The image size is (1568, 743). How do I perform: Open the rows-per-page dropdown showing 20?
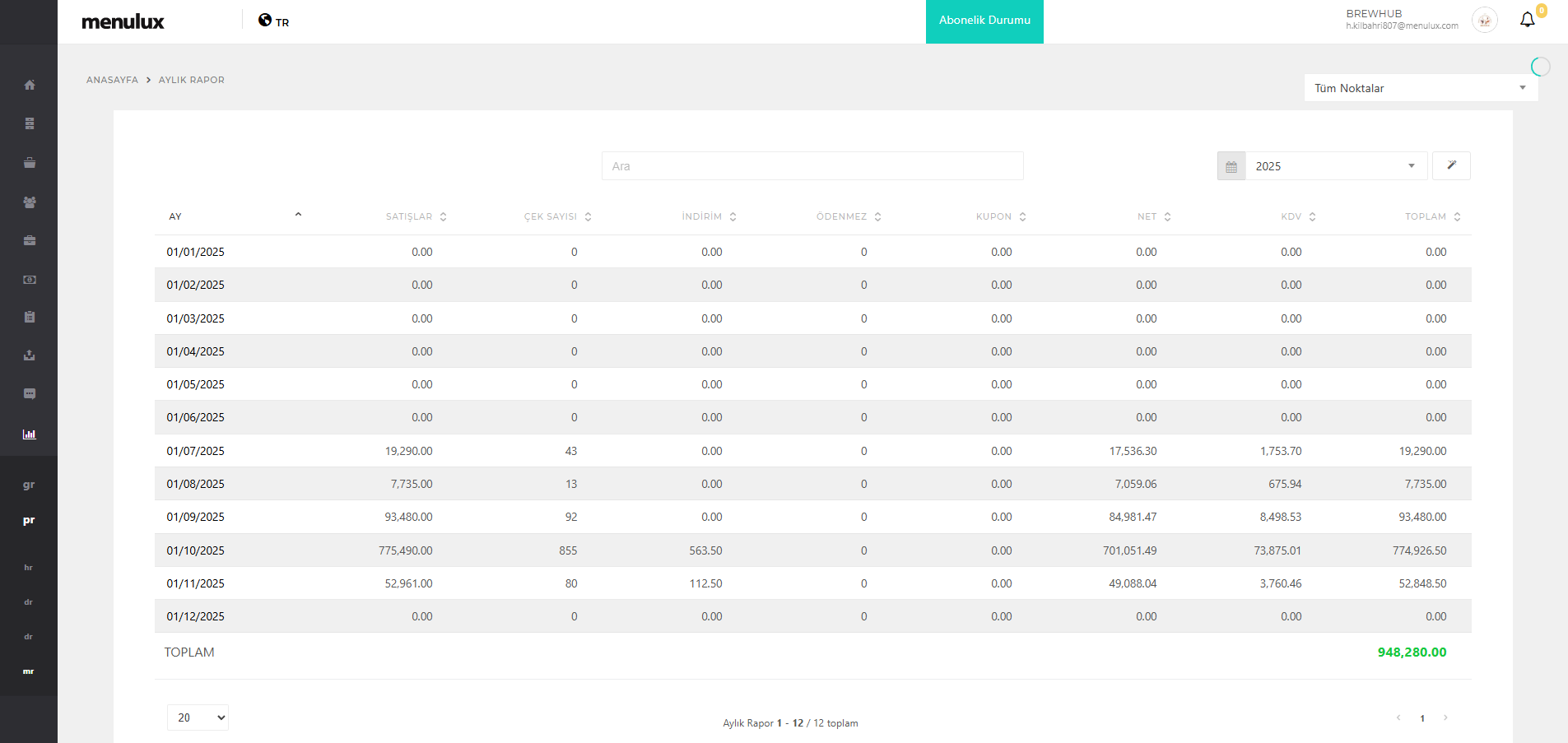(198, 717)
